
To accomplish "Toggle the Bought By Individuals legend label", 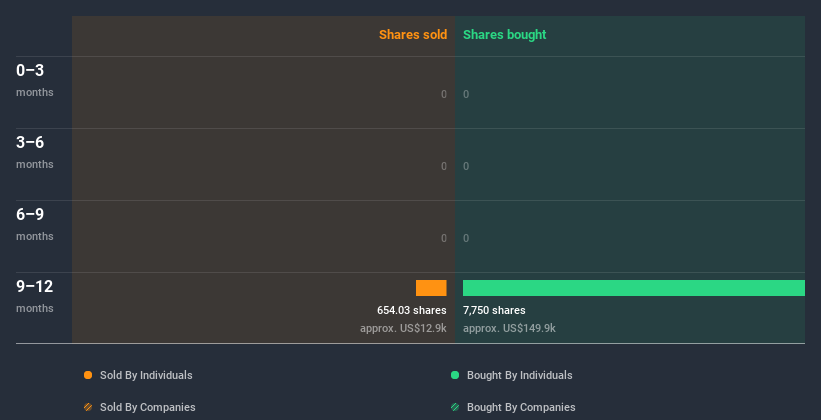I will point(519,375).
